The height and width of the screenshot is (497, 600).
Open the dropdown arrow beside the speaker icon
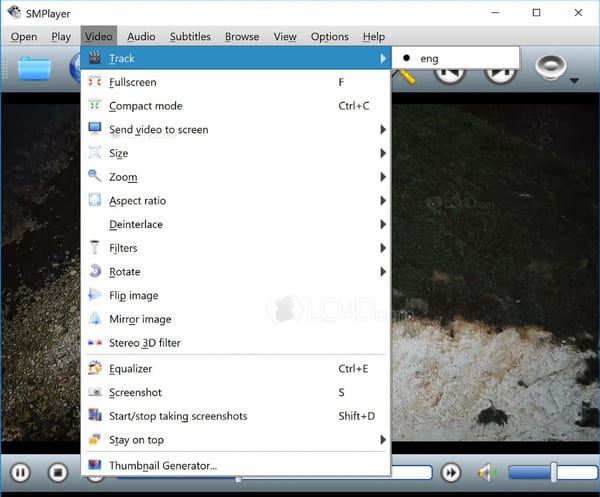(x=574, y=81)
